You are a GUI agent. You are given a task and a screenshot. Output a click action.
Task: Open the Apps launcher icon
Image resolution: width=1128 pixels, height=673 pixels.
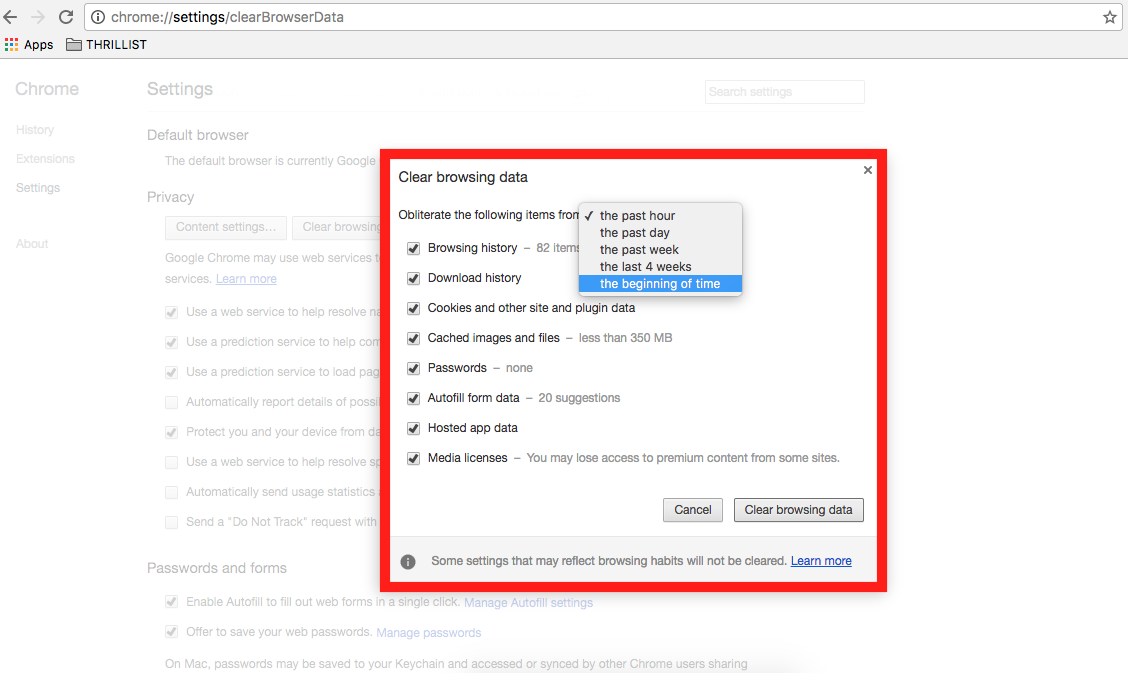12,44
